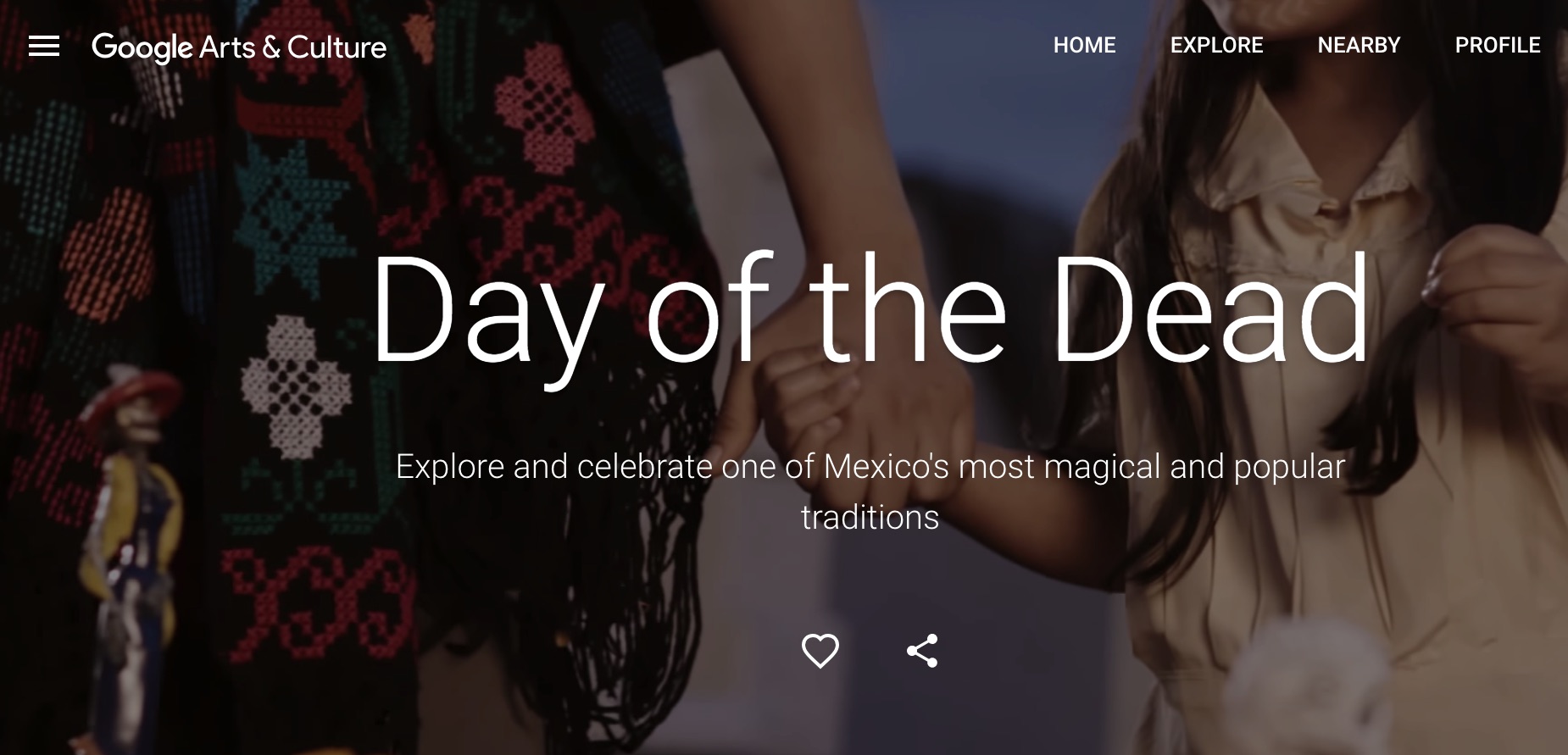Select the HOME navigation item
1568x755 pixels.
(x=1084, y=45)
